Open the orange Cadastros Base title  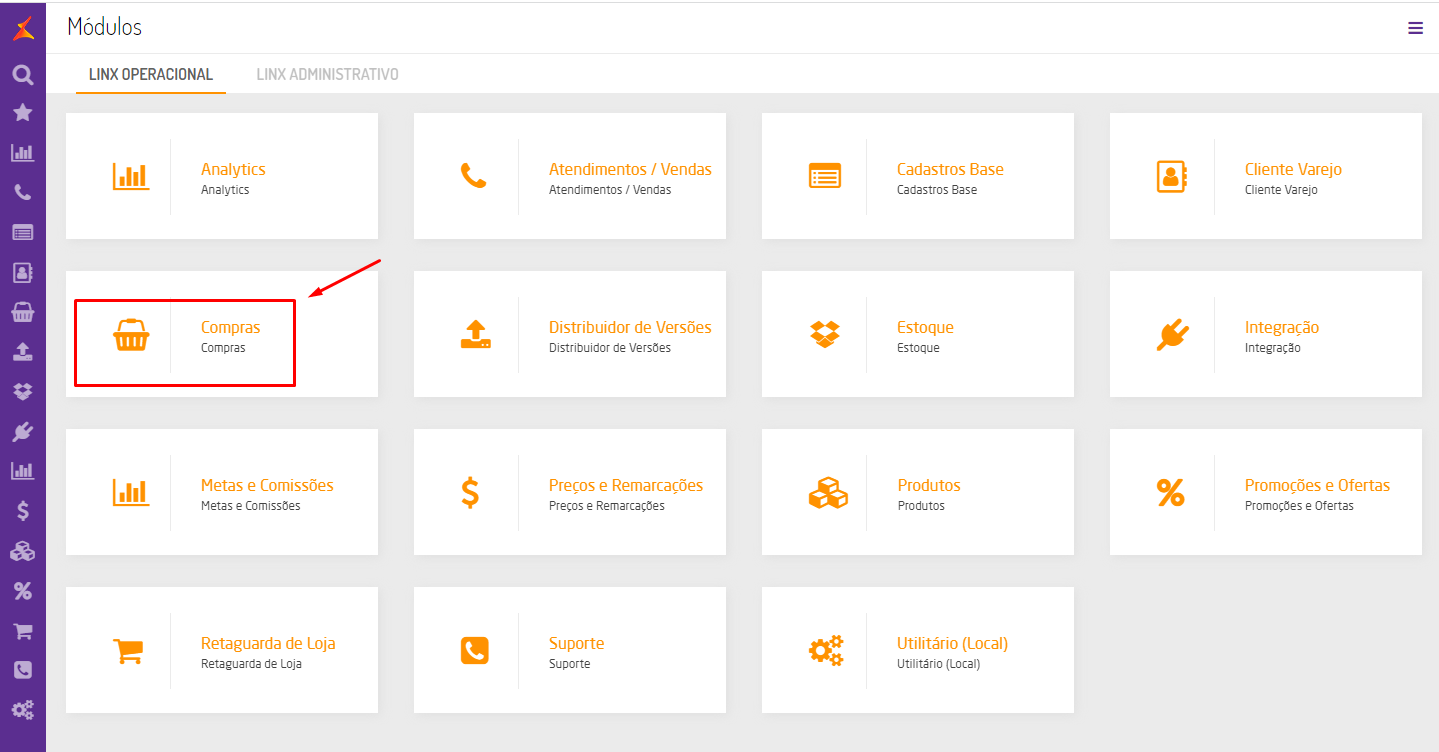pos(950,169)
